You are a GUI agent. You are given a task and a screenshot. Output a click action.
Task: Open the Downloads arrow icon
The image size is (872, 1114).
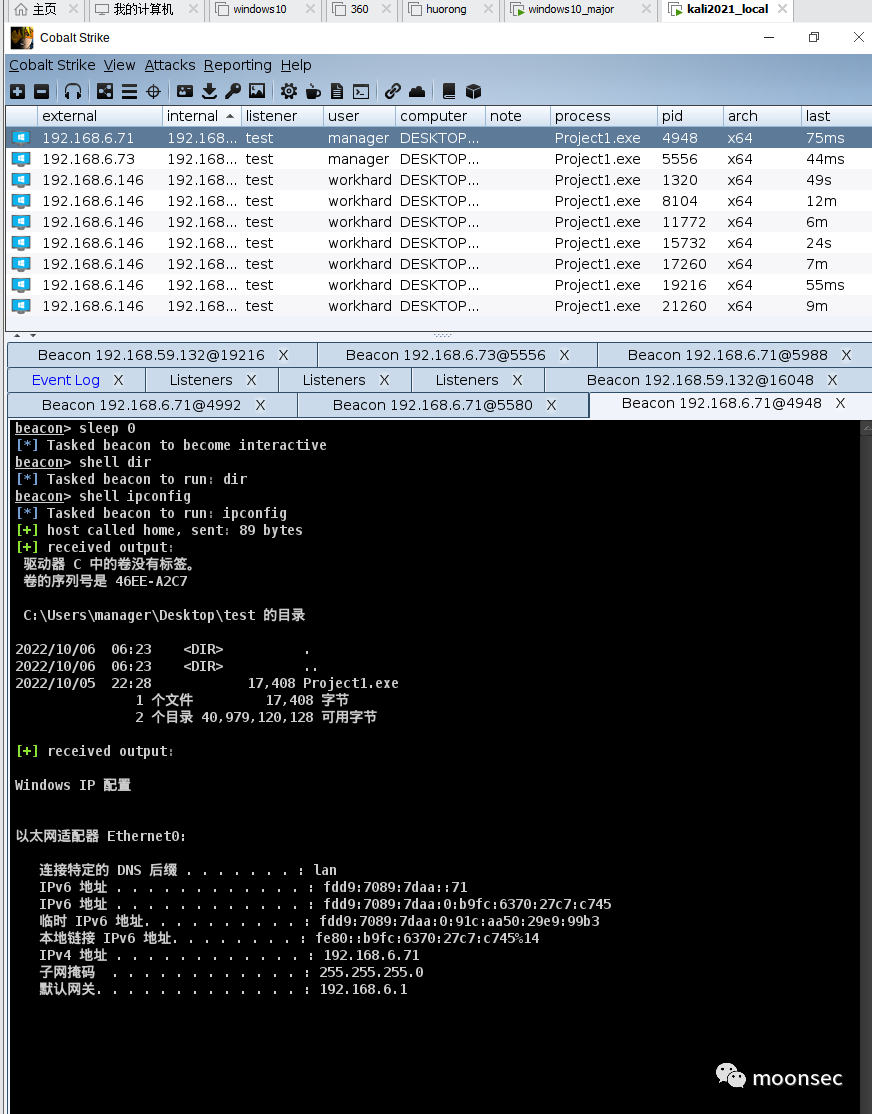[209, 91]
